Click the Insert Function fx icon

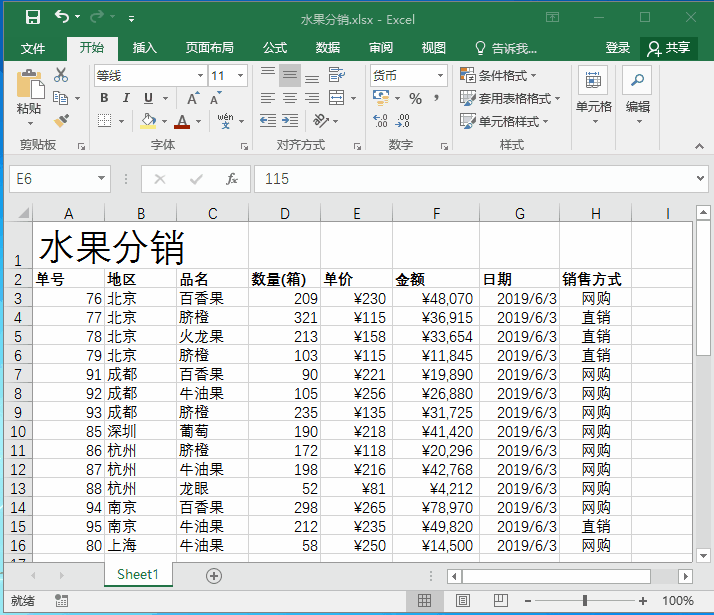(232, 179)
